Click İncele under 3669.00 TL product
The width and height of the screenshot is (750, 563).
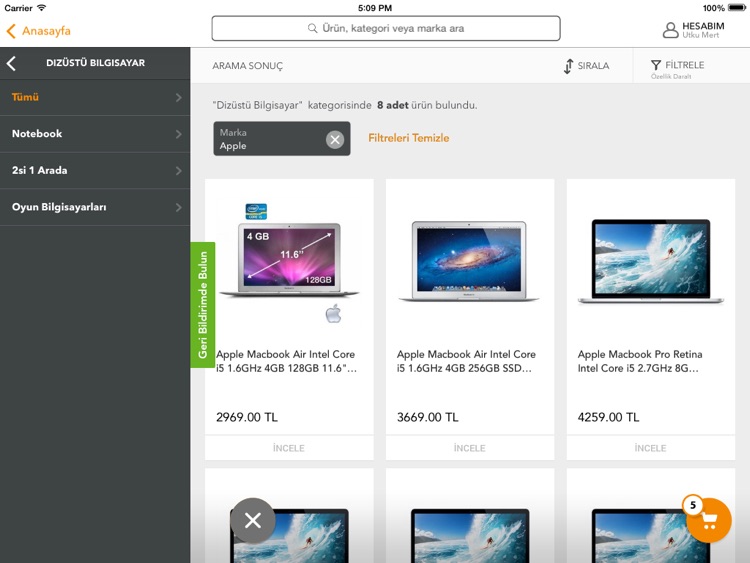point(470,448)
